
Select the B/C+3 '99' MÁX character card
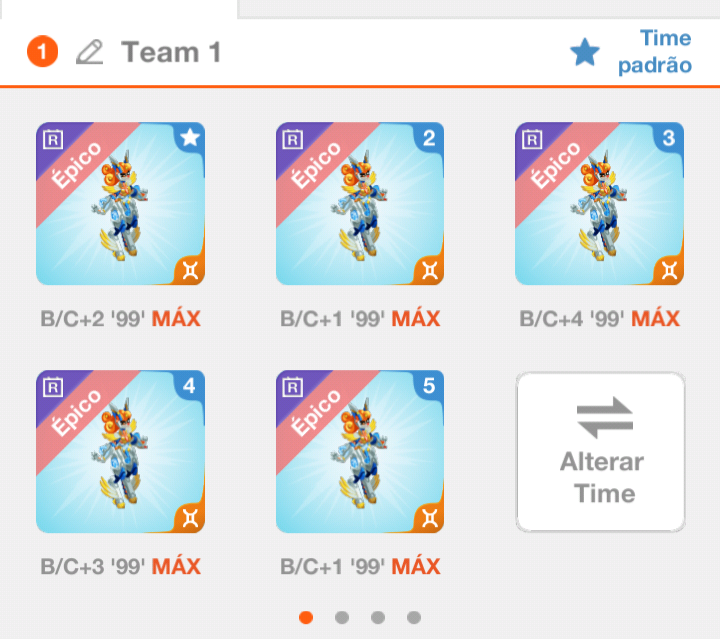[x=120, y=451]
